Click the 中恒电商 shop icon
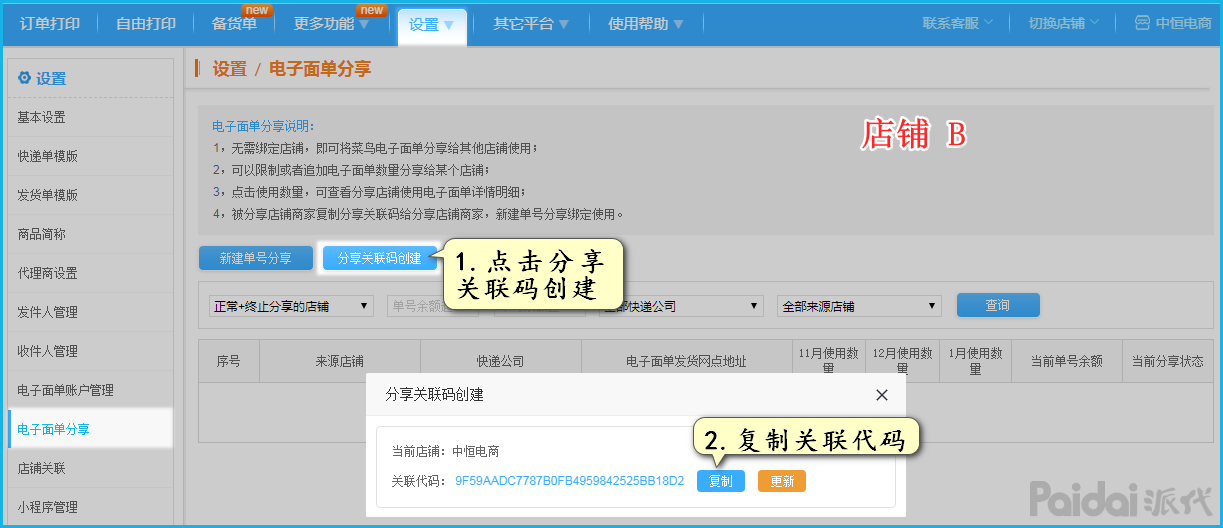1223x528 pixels. point(1141,23)
